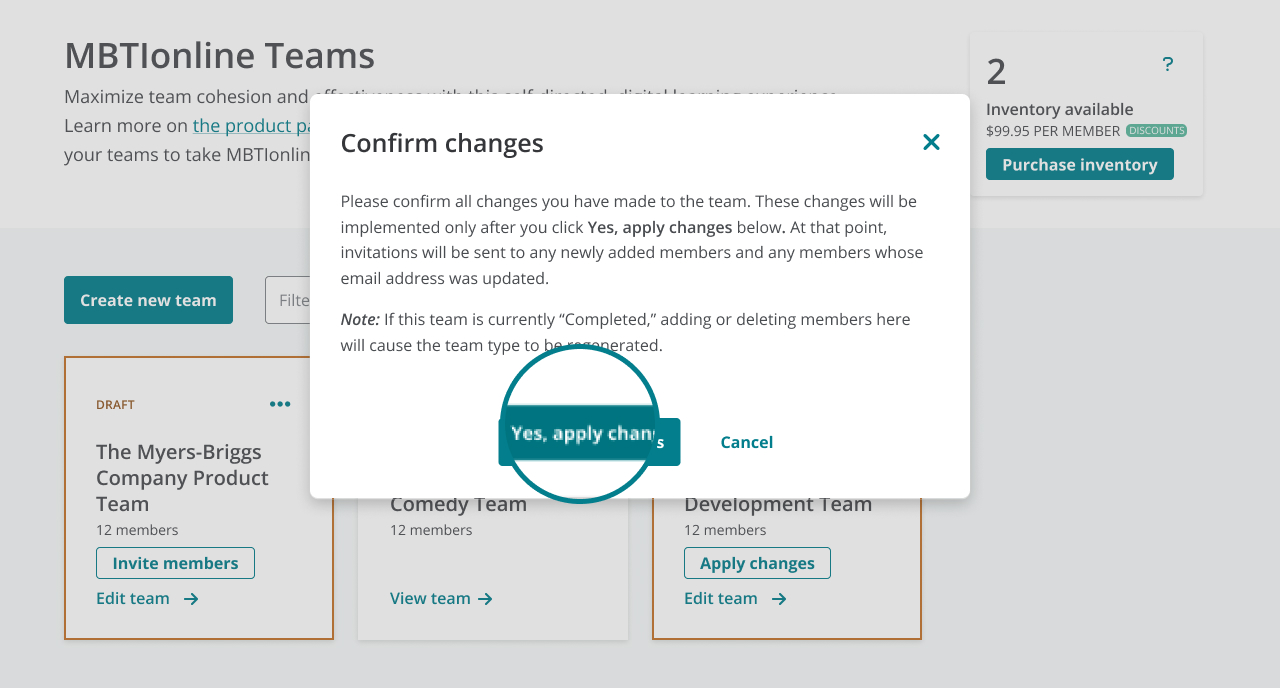Open Edit team link for Myers-Briggs Product Team
Viewport: 1280px width, 688px height.
pyautogui.click(x=133, y=599)
